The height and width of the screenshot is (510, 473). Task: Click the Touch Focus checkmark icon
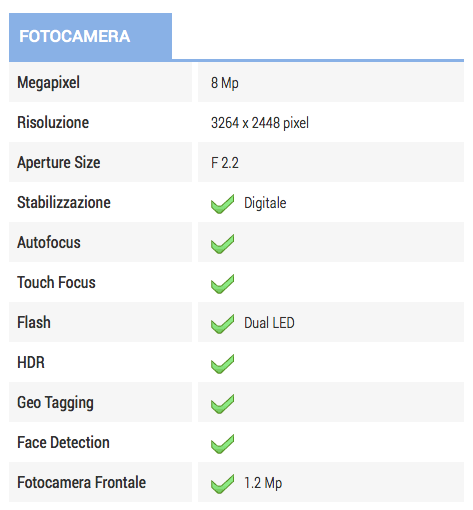point(222,284)
